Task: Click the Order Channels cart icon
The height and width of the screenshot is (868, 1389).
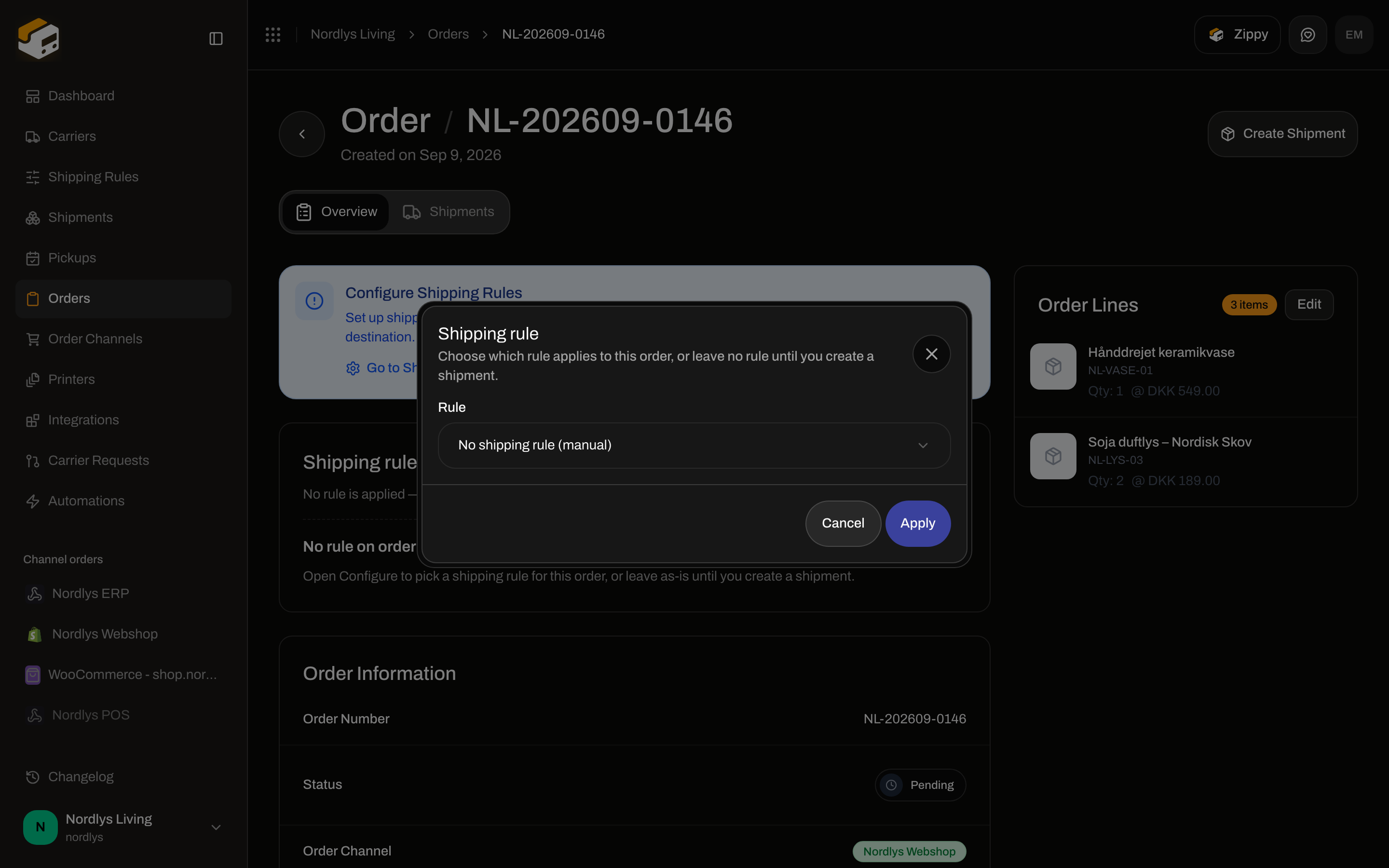Action: (33, 339)
